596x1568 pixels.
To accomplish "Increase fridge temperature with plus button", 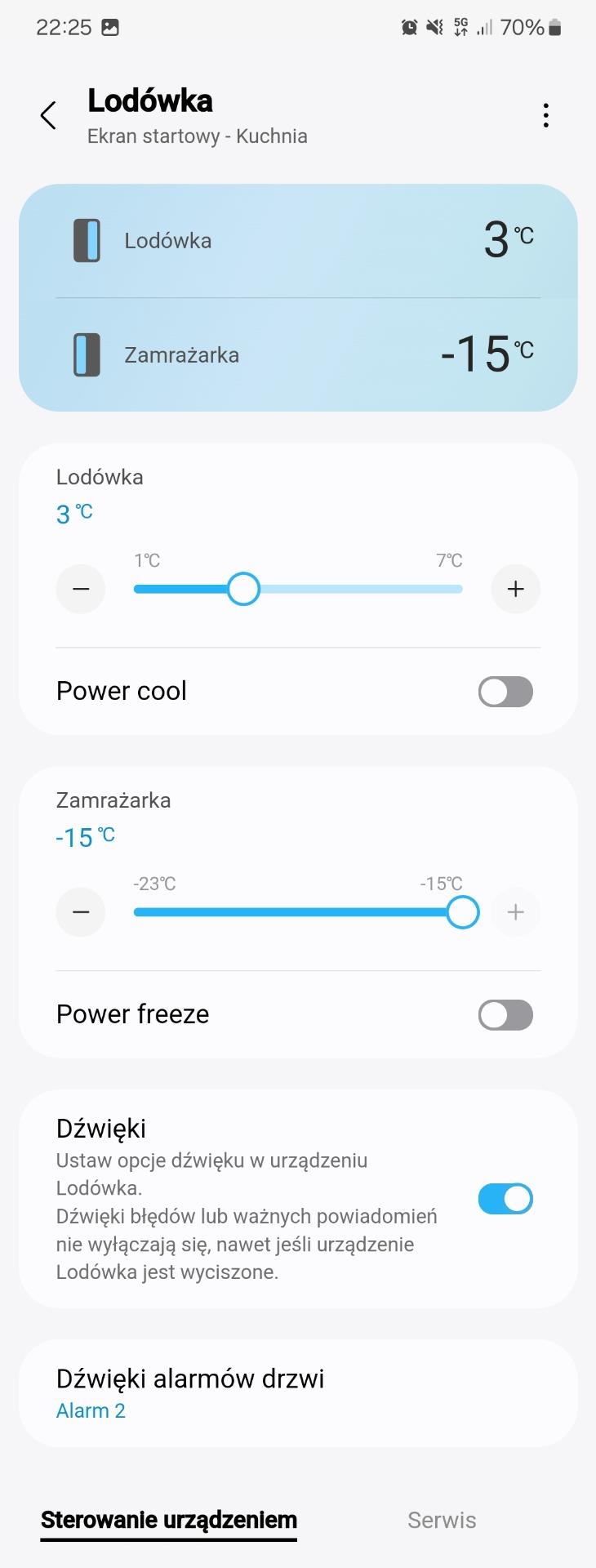I will point(515,589).
